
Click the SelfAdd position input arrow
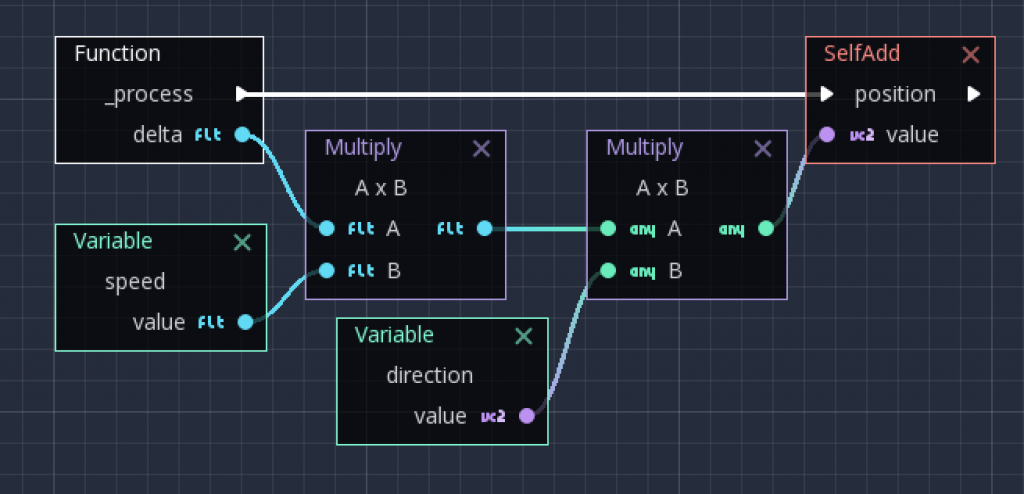826,94
